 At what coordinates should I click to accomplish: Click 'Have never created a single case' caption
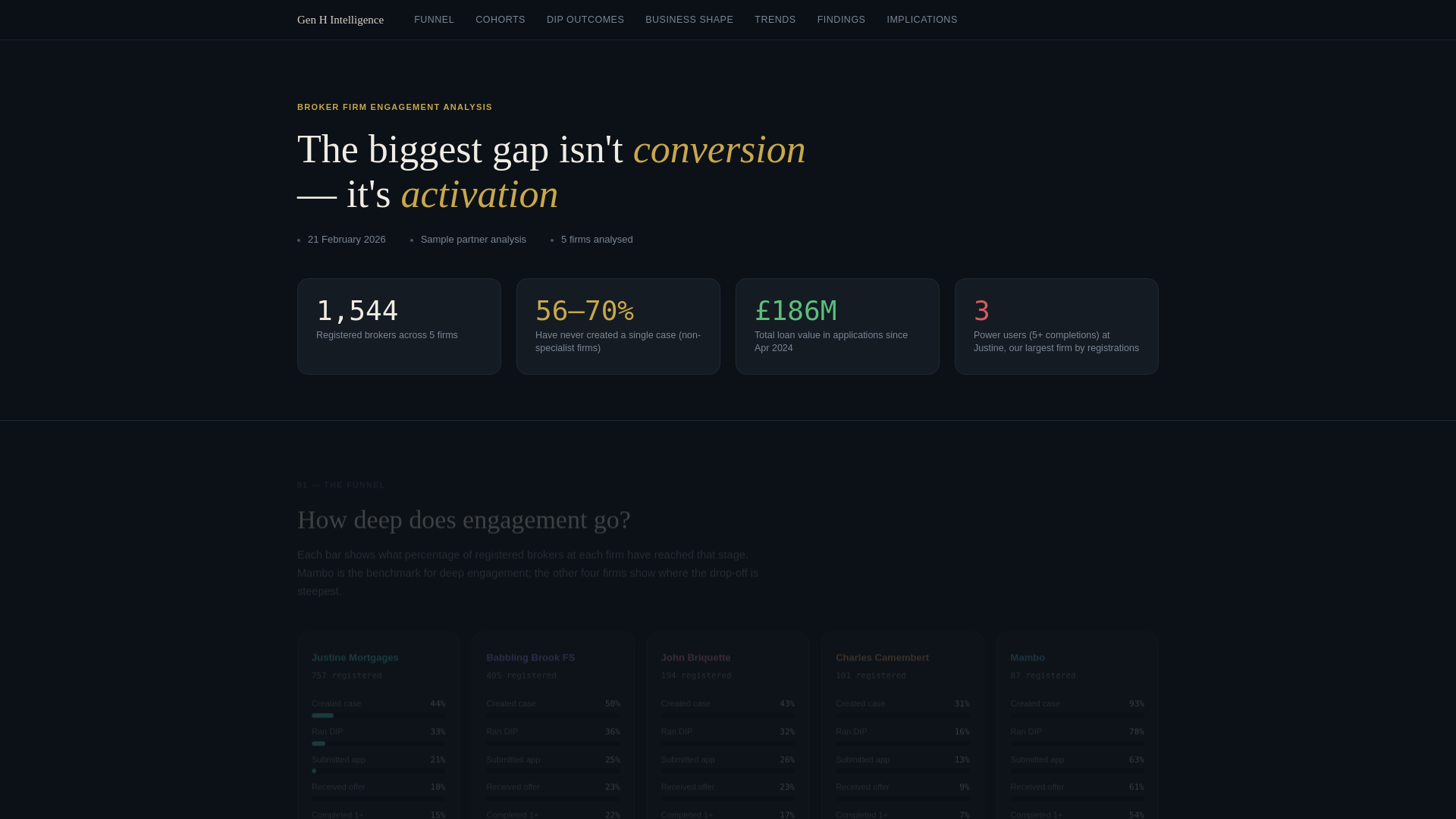(618, 341)
